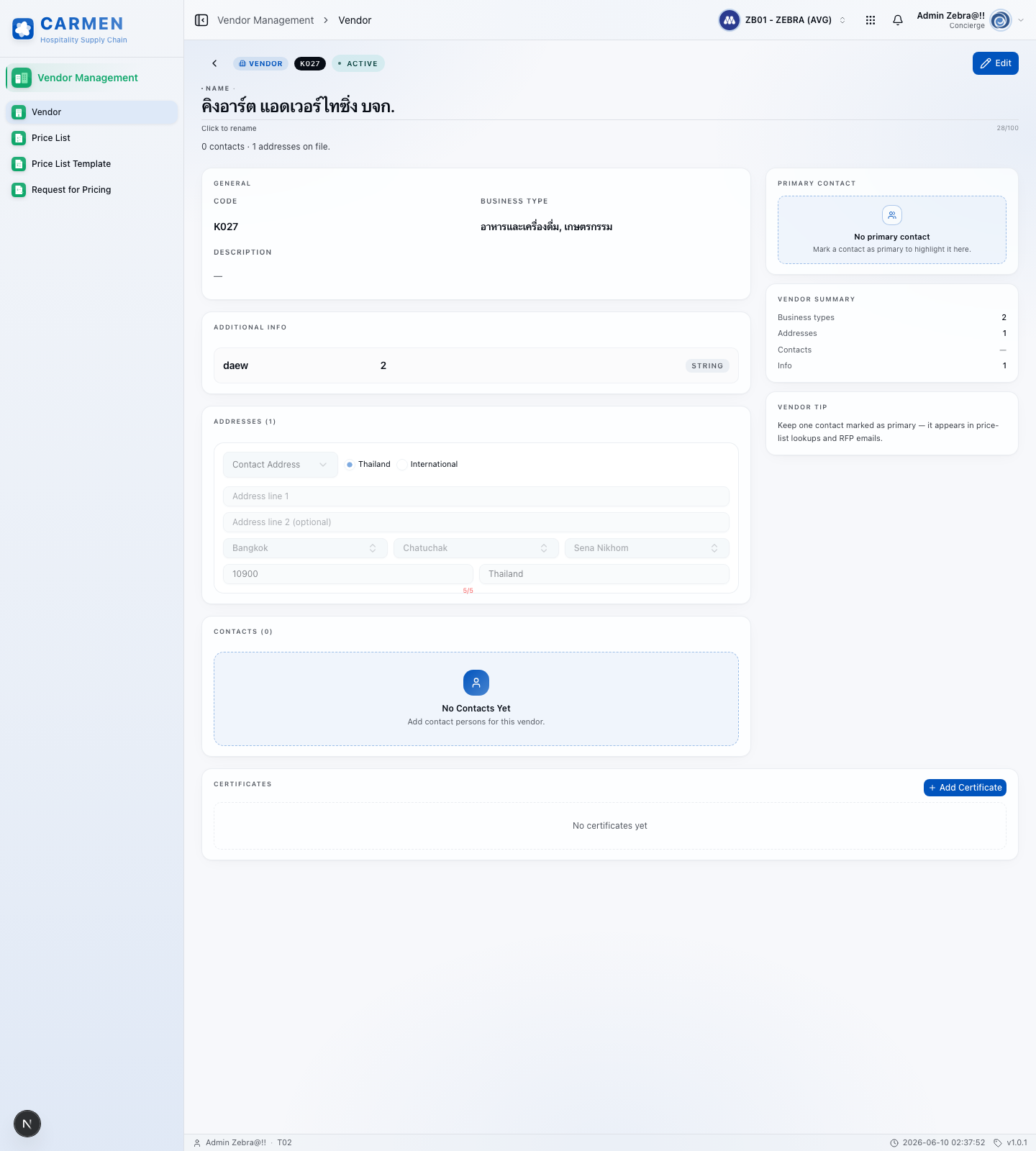
Task: Click the Next.js N badge icon
Action: click(x=27, y=1124)
